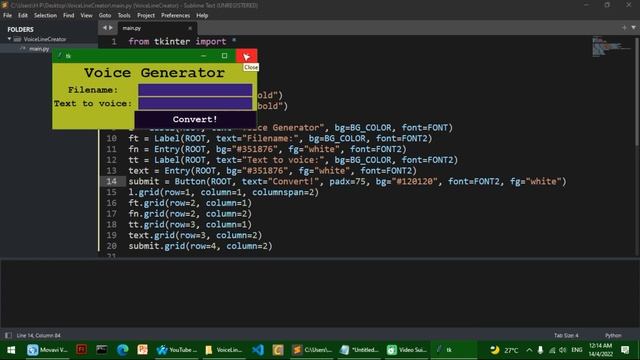Image resolution: width=640 pixels, height=360 pixels.
Task: Switch to YouTube taskbar window
Action: 177,350
